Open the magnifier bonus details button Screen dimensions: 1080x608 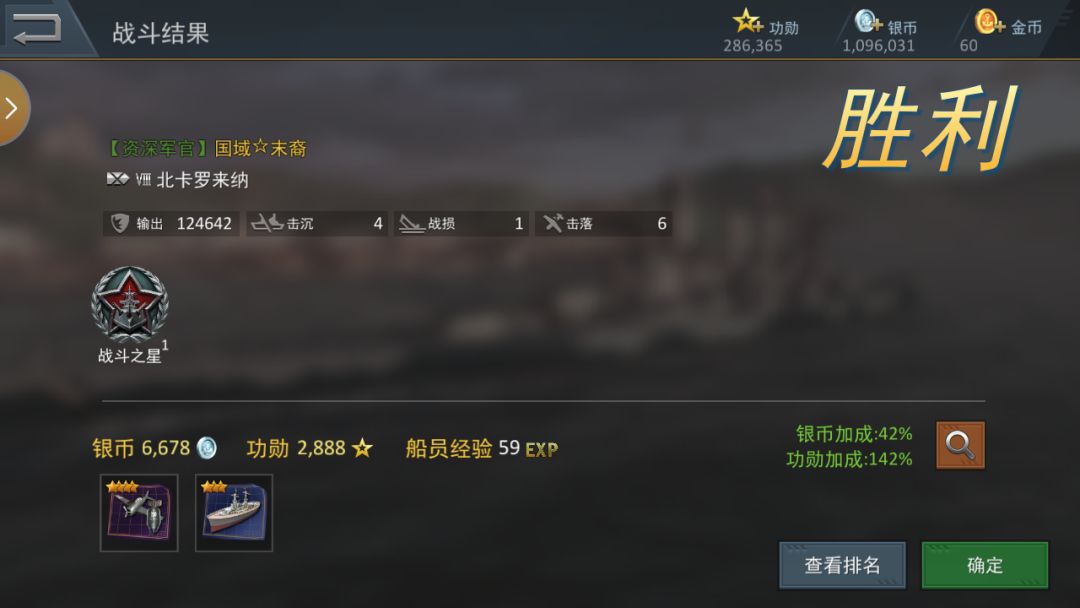(x=960, y=445)
